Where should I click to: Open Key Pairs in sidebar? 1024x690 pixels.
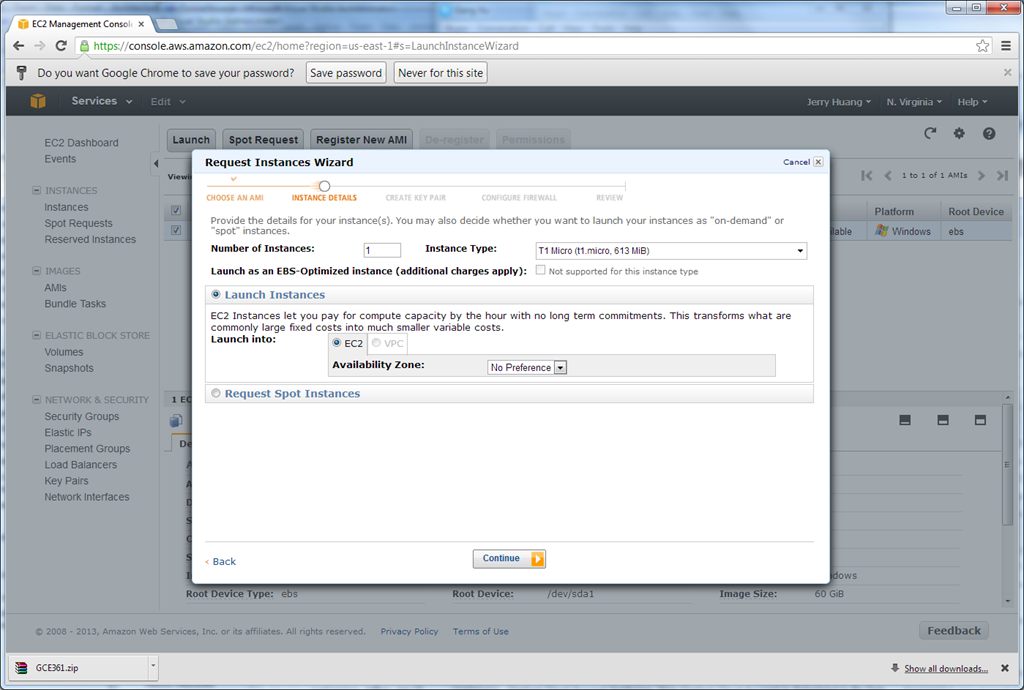click(66, 480)
